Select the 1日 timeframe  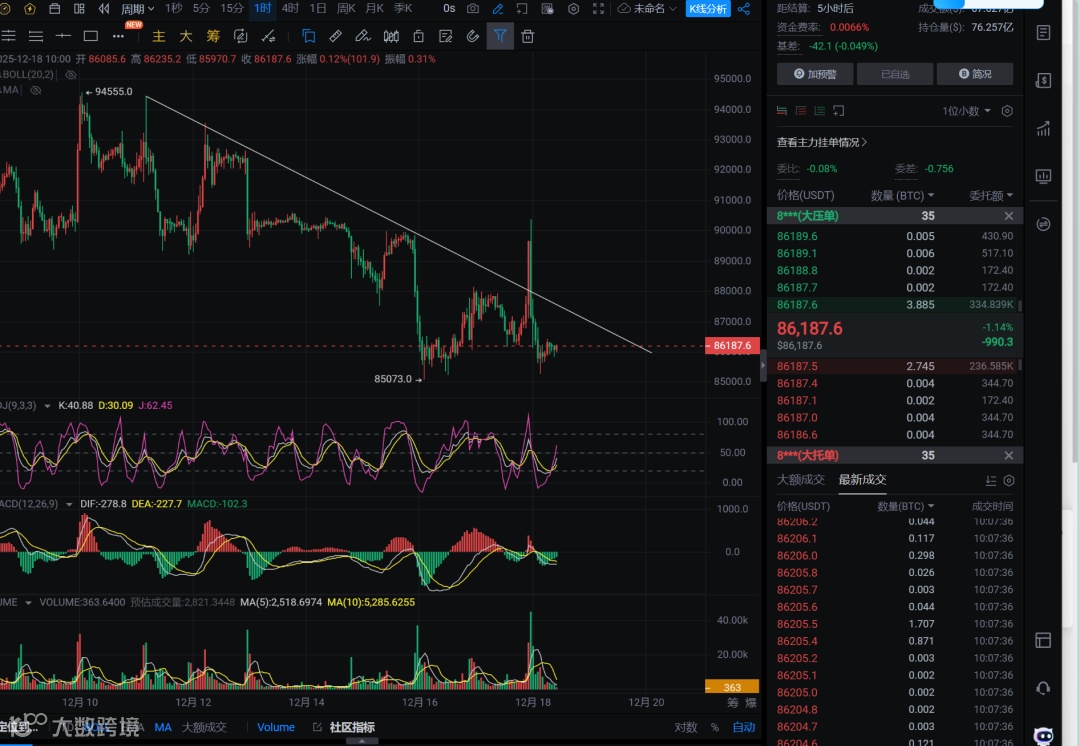point(318,8)
